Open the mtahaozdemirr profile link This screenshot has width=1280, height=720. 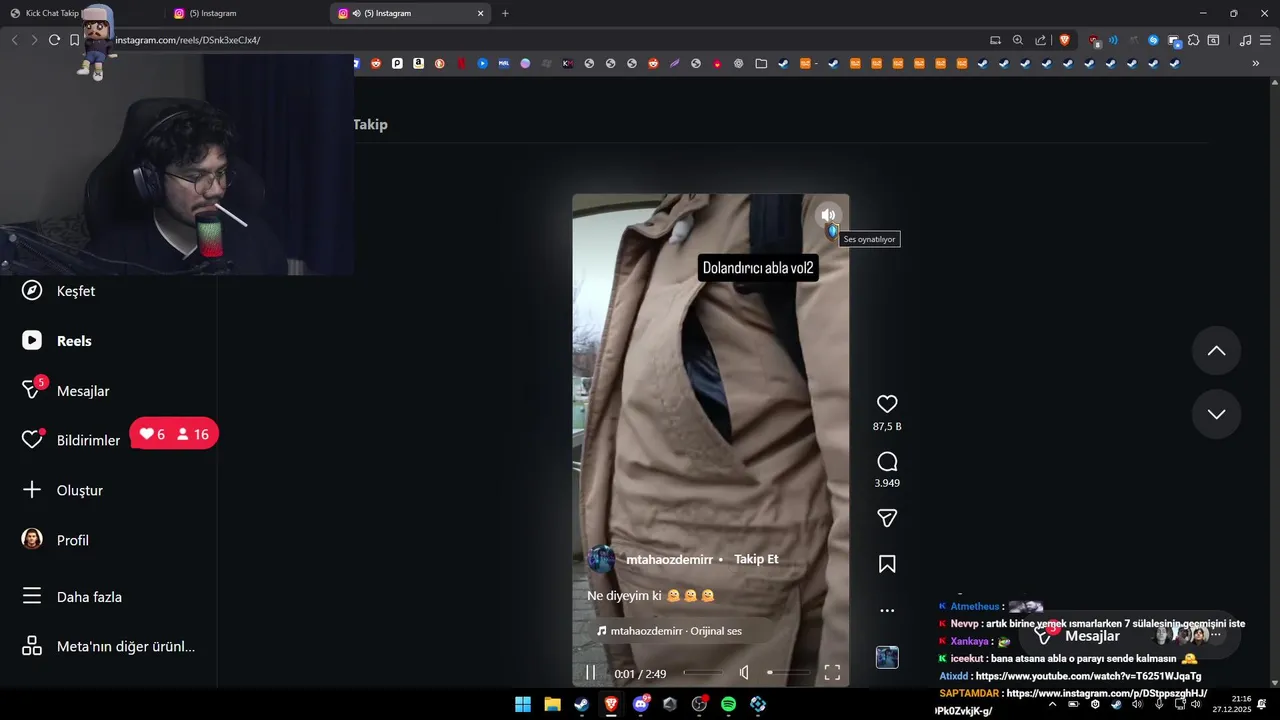[x=668, y=559]
